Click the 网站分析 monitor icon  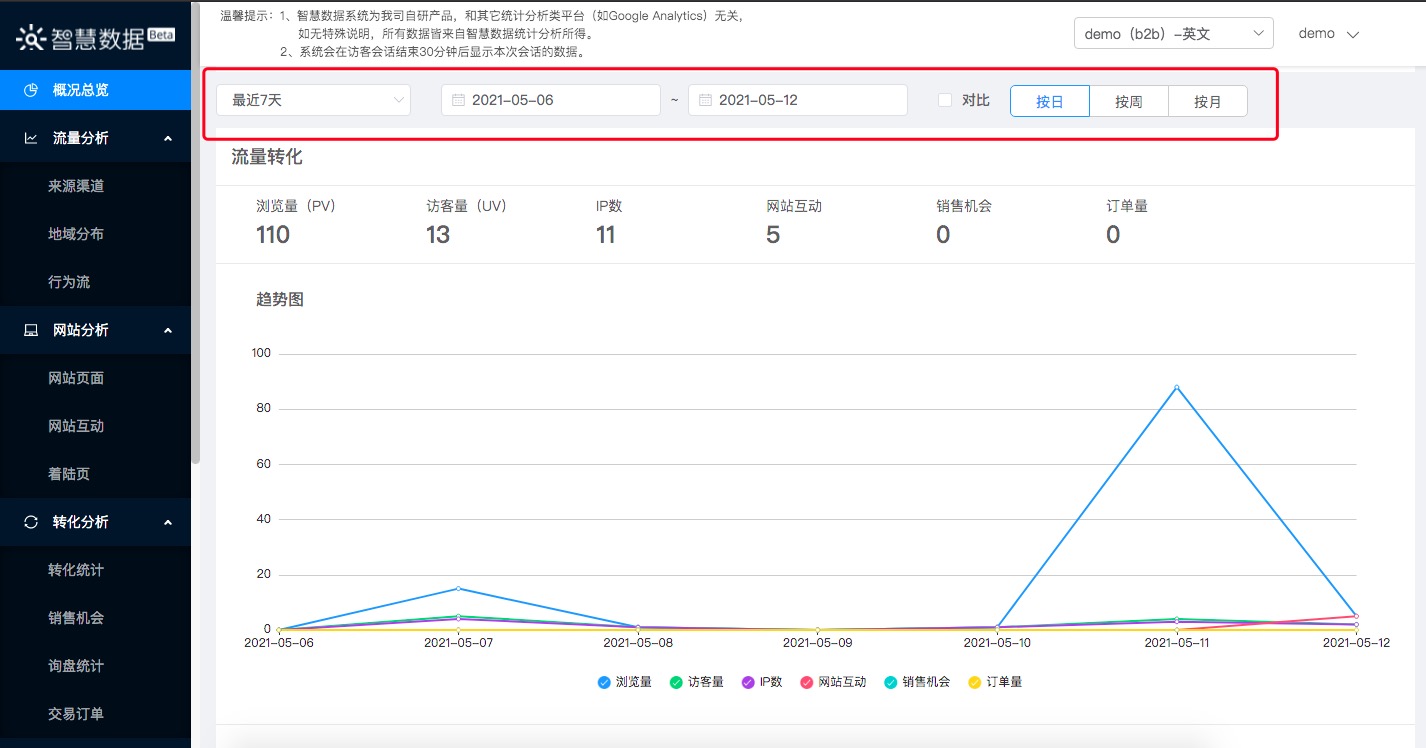point(30,330)
